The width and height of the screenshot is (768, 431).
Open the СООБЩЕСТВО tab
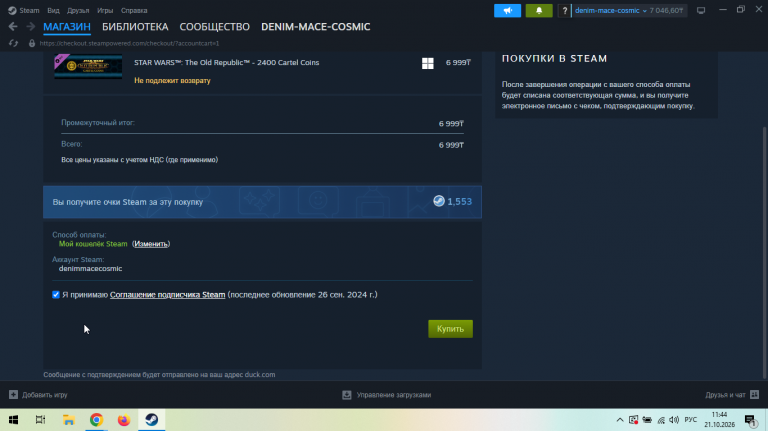tap(215, 27)
